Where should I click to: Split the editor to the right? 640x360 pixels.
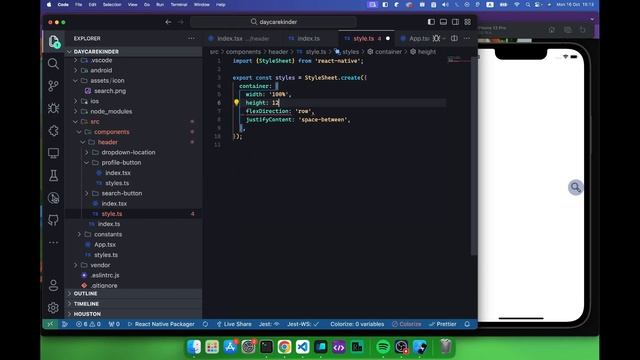(x=454, y=38)
